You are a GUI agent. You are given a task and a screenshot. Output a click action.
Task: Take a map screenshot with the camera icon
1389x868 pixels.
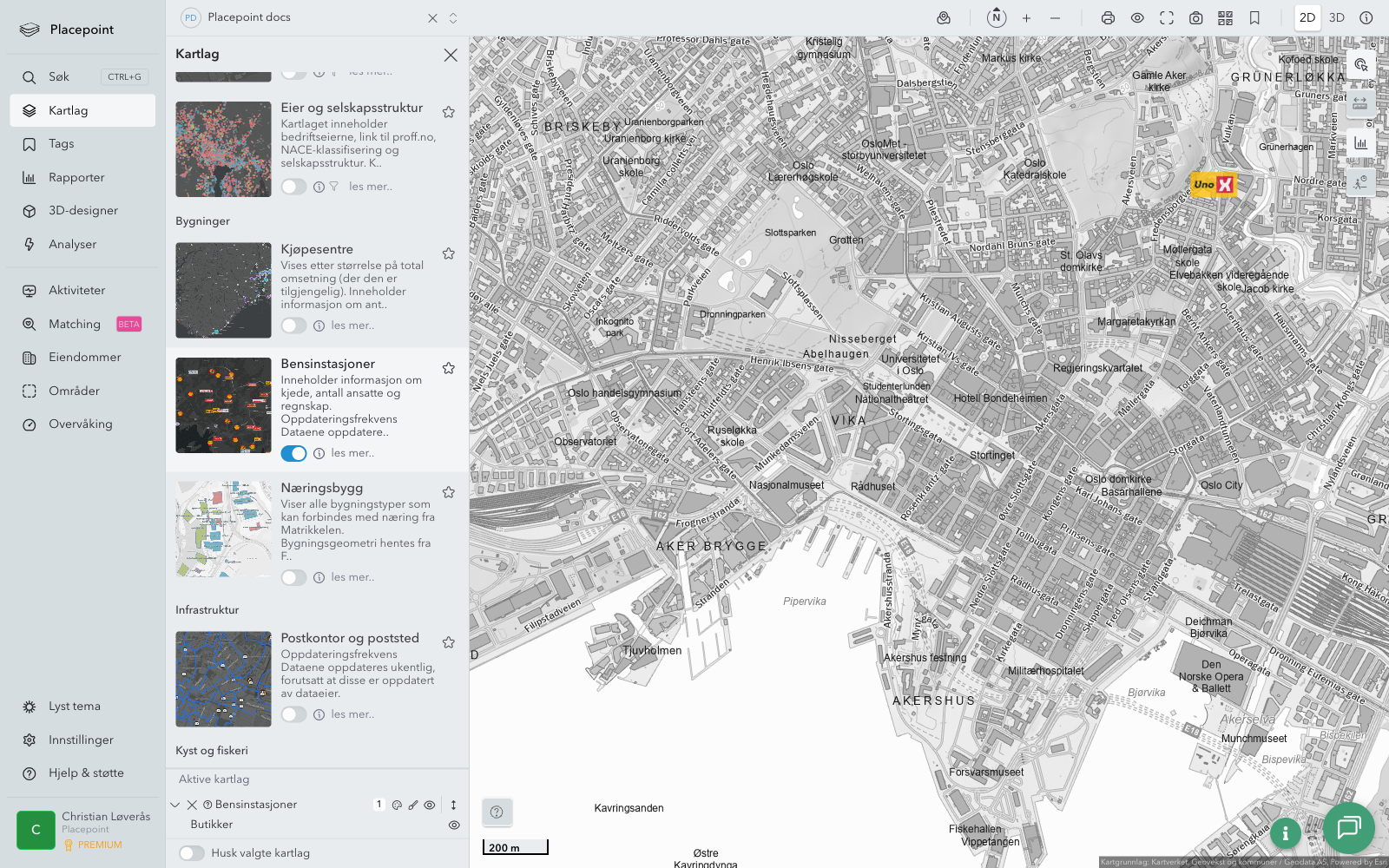point(1195,18)
